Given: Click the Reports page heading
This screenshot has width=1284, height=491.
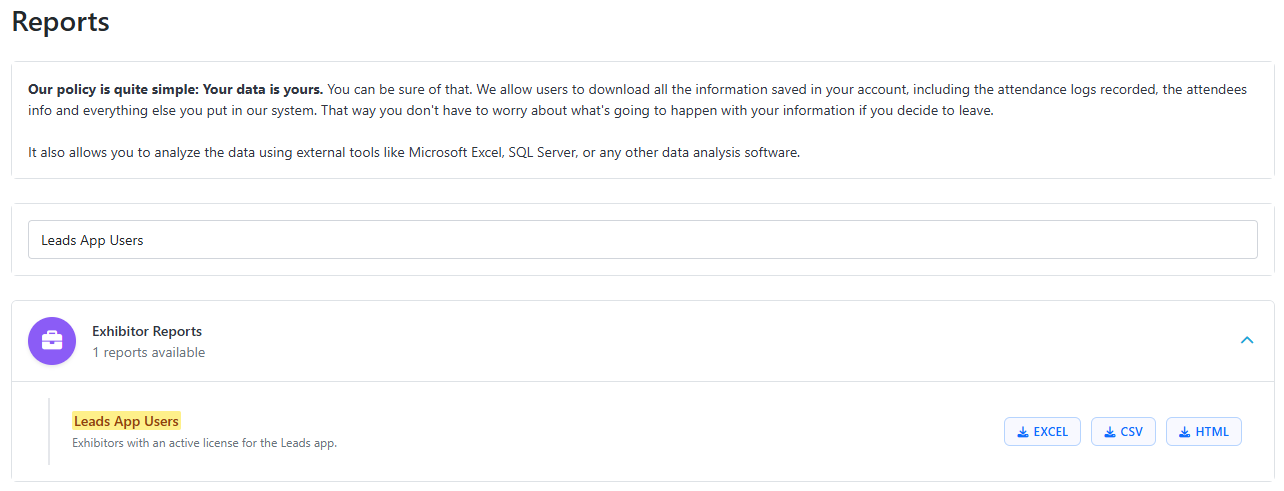Looking at the screenshot, I should click(61, 21).
